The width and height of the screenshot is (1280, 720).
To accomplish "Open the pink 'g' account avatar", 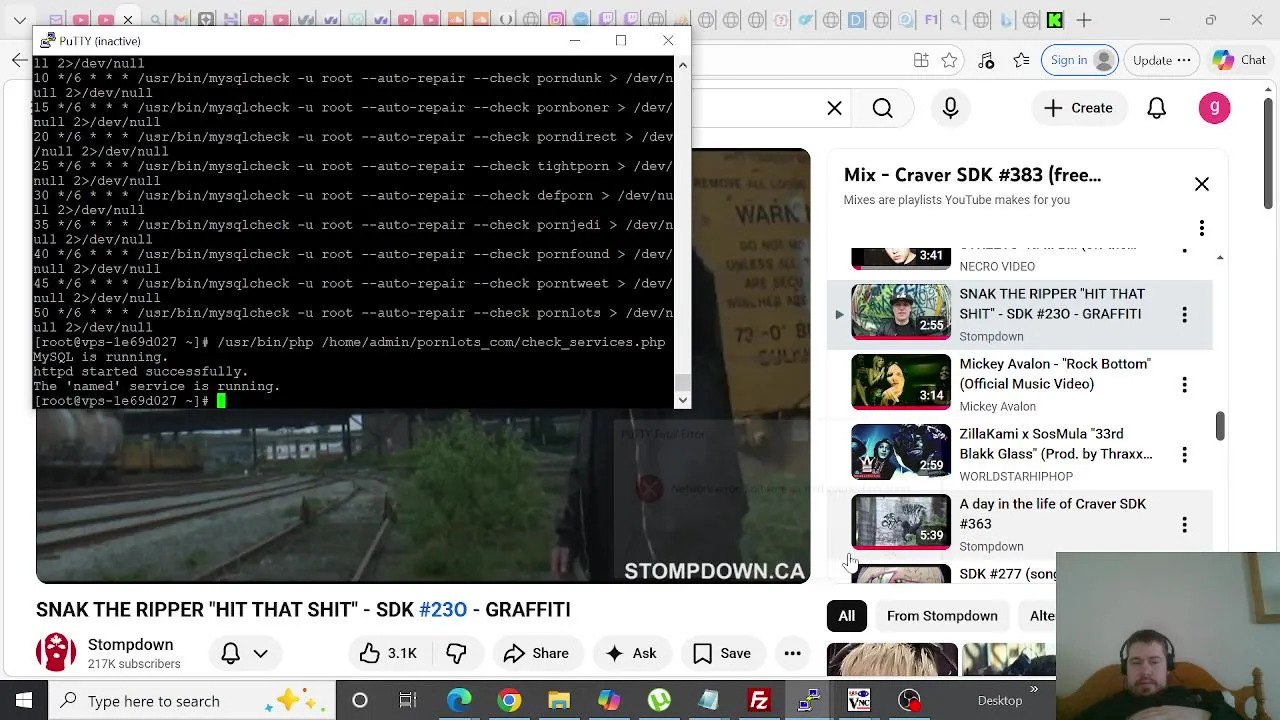I will coord(1214,108).
